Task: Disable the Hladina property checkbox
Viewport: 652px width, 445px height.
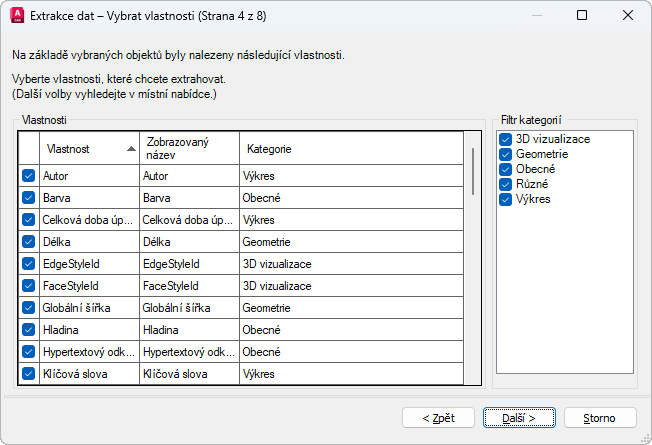Action: click(x=28, y=329)
